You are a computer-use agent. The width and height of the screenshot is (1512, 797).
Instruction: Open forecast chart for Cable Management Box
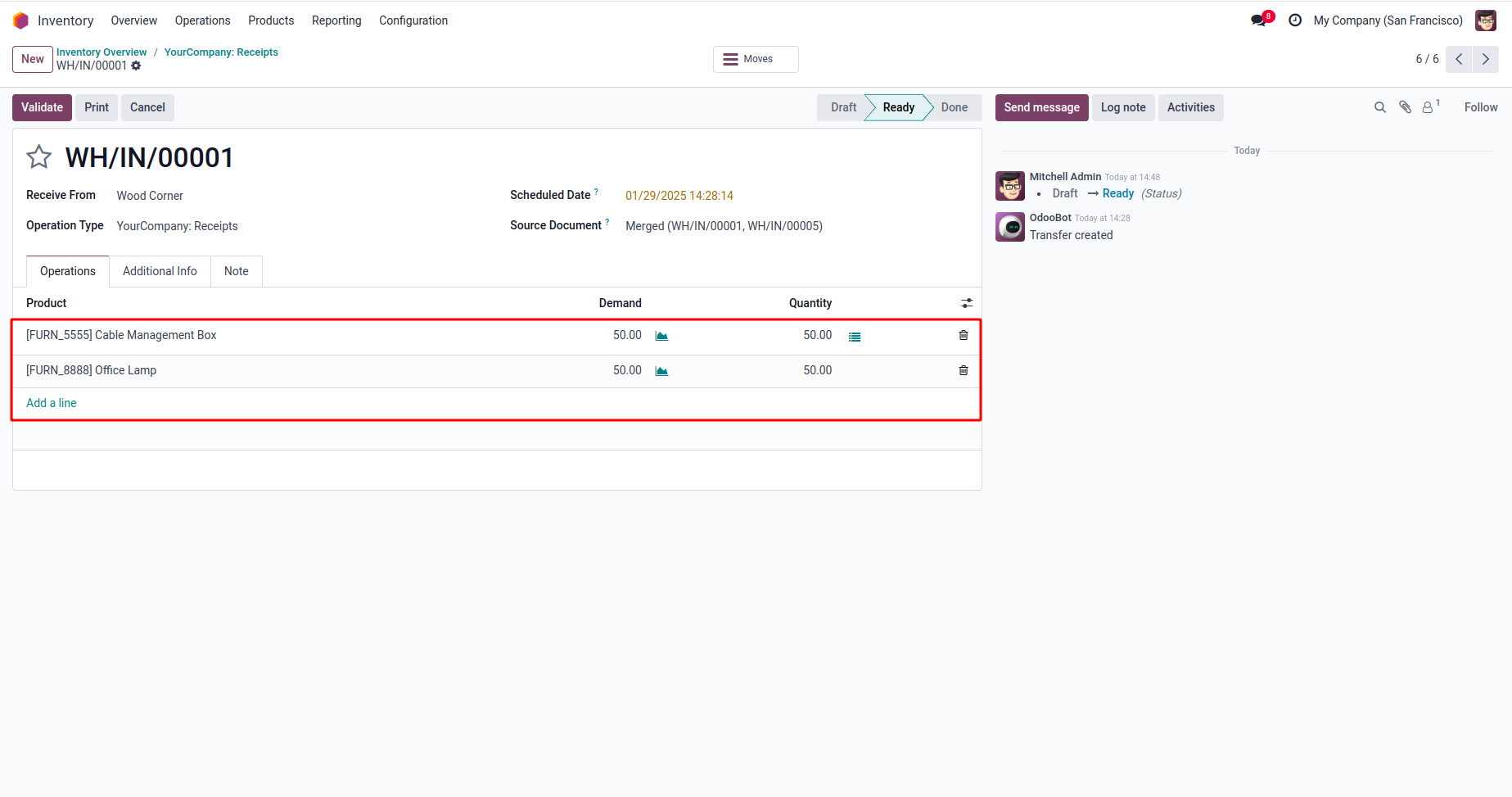click(x=661, y=336)
